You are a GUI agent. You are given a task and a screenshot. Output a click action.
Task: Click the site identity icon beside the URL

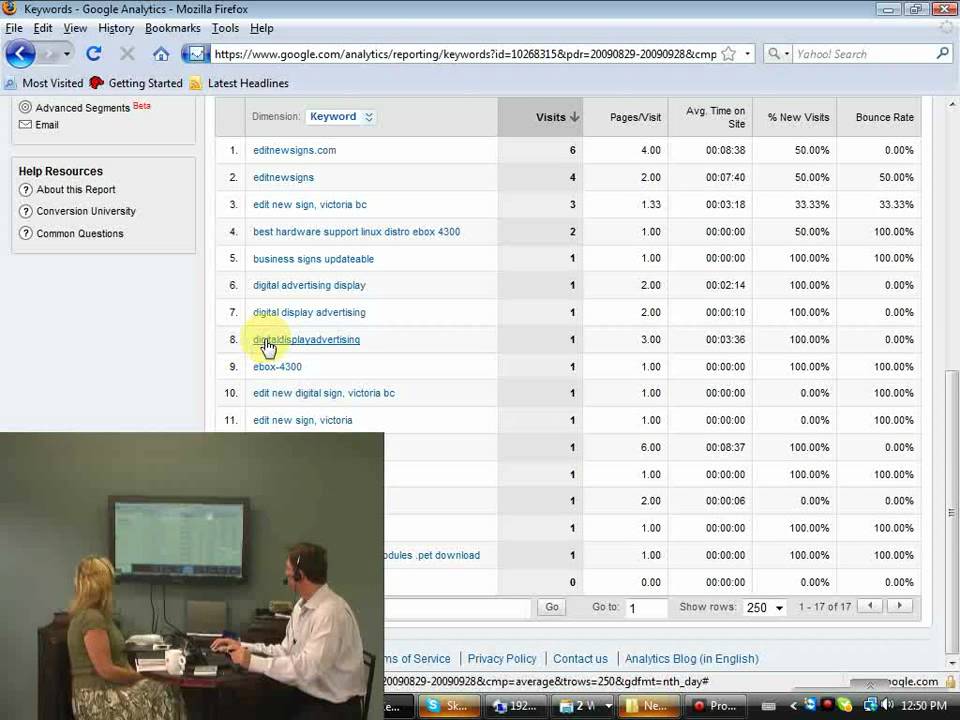(196, 54)
